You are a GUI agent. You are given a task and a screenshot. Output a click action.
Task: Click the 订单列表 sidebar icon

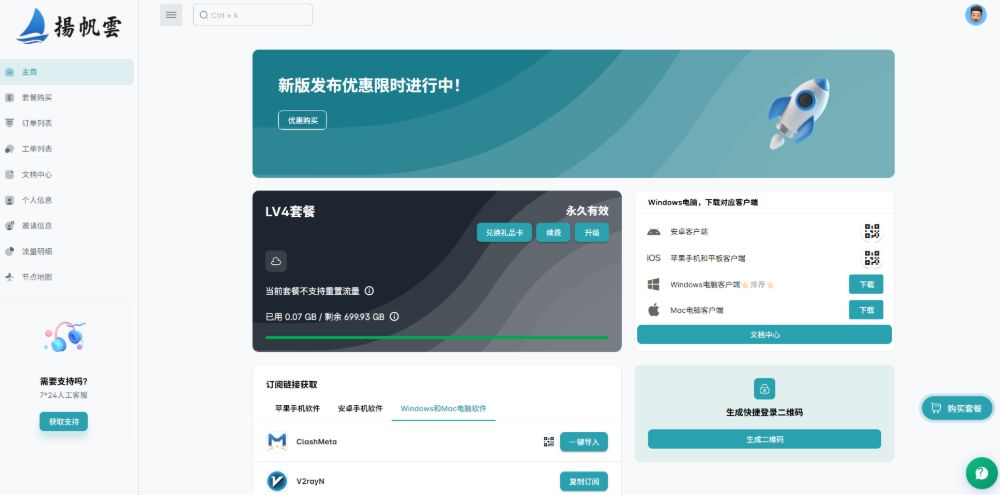pyautogui.click(x=9, y=123)
